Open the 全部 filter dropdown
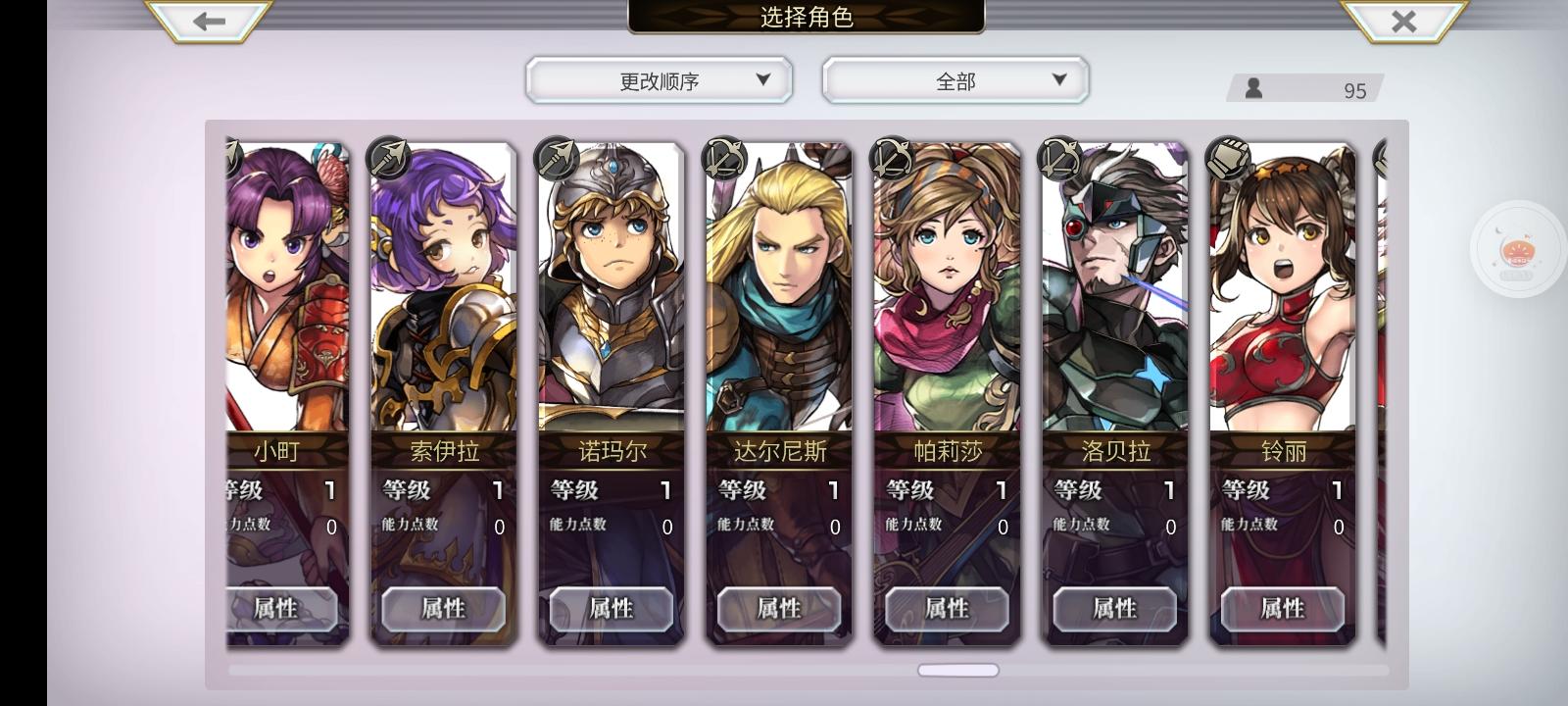 tap(955, 80)
